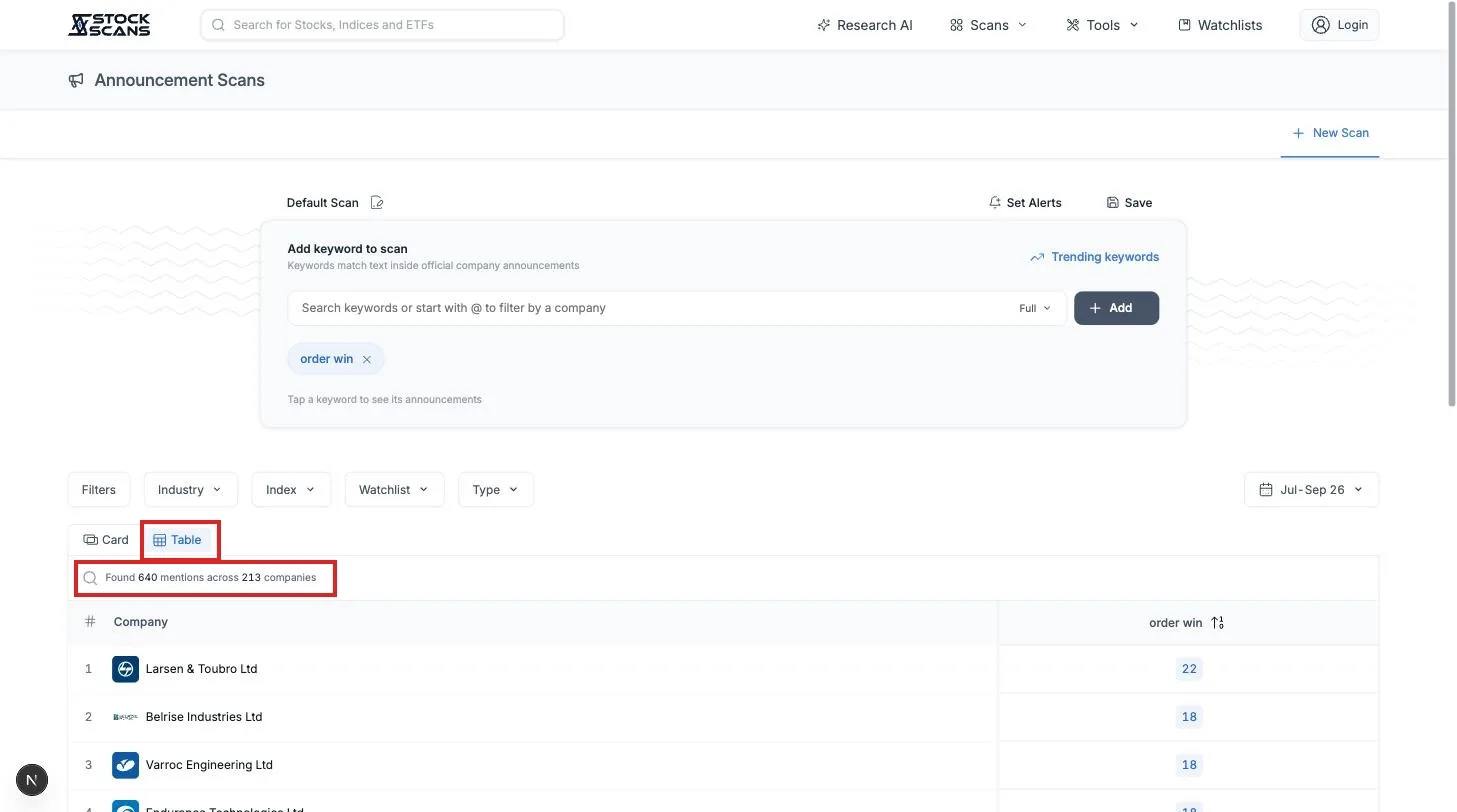This screenshot has width=1457, height=812.
Task: Expand the Type filter dropdown
Action: (x=496, y=490)
